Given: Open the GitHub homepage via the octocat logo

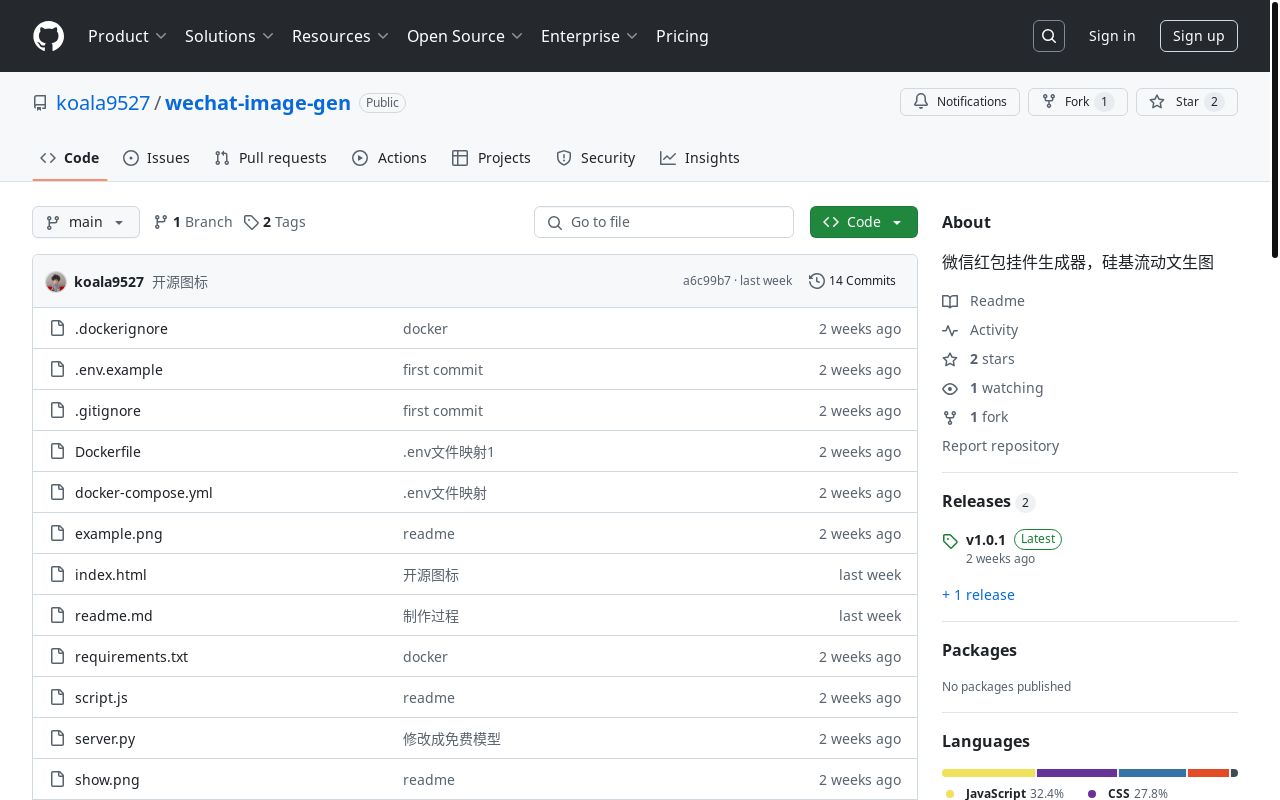Looking at the screenshot, I should click(x=48, y=36).
